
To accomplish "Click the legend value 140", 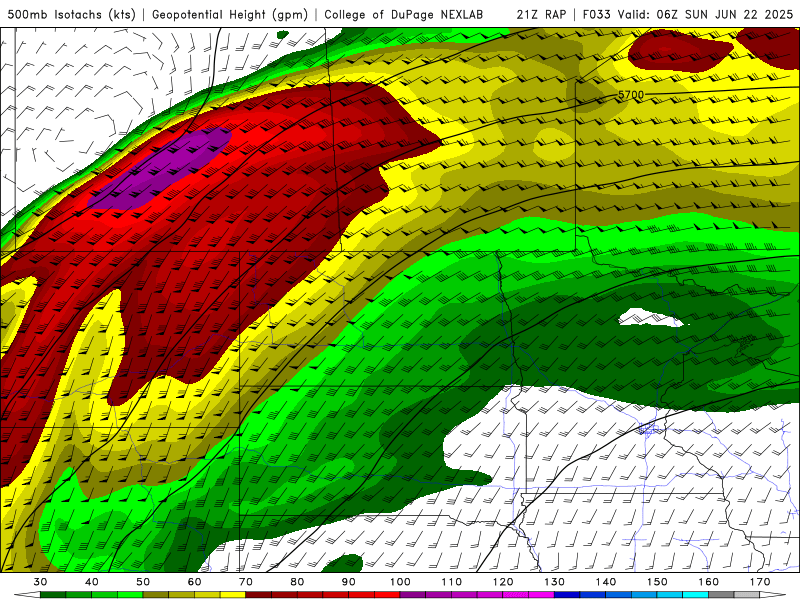I will (606, 582).
